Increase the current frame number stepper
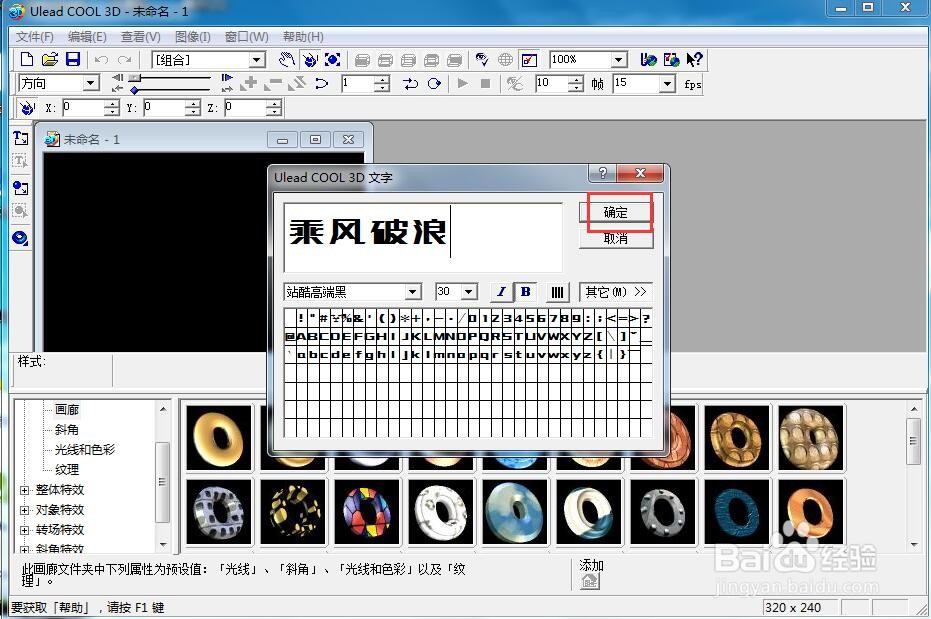The height and width of the screenshot is (619, 931). 383,80
